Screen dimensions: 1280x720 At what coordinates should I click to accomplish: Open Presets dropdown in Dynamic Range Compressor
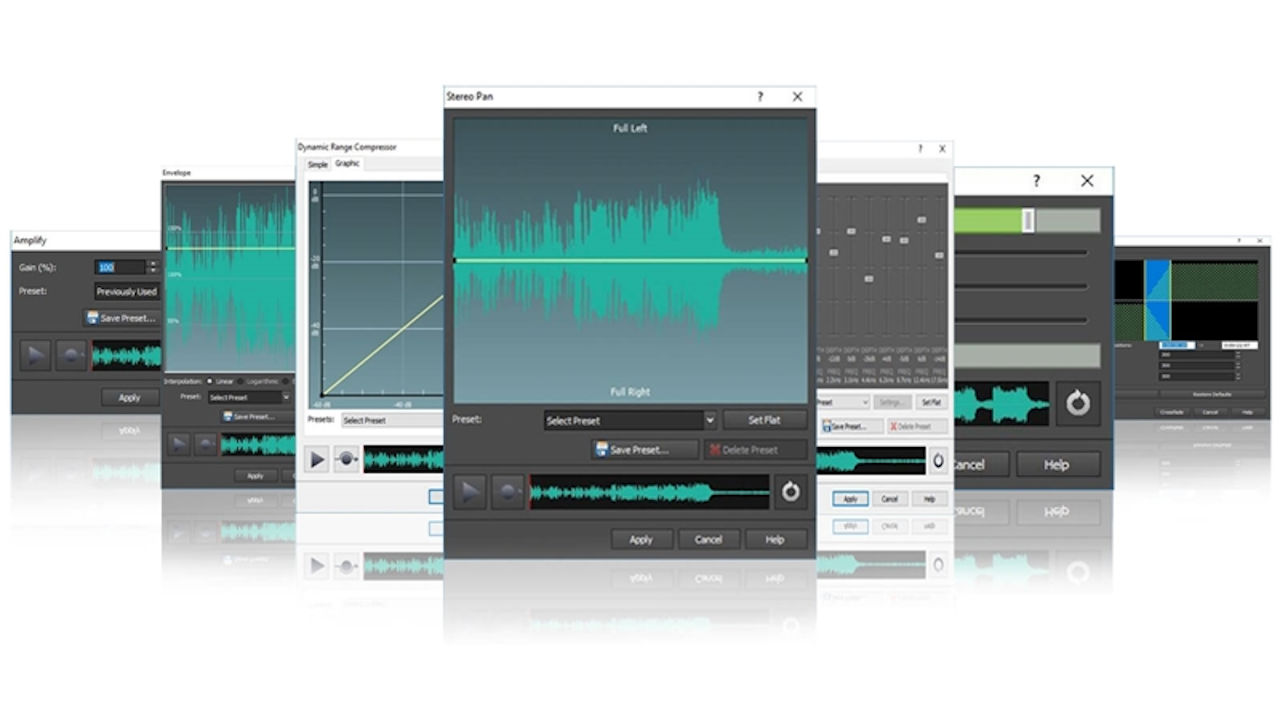pyautogui.click(x=392, y=420)
